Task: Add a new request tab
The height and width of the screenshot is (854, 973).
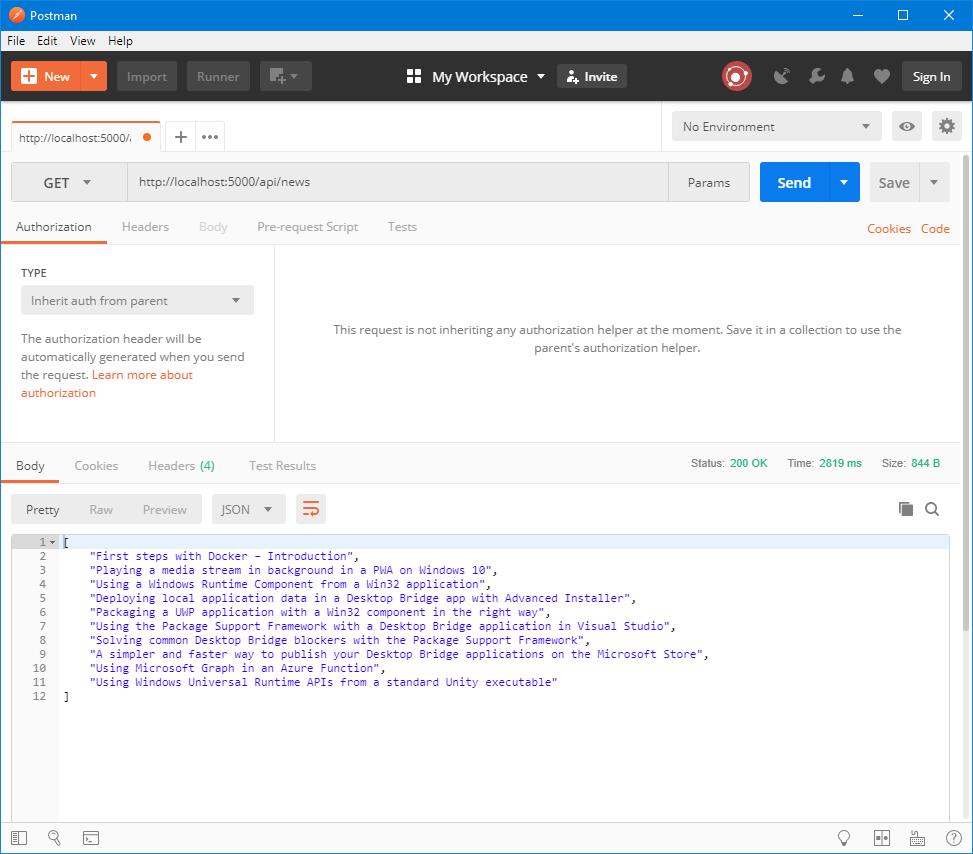Action: click(x=181, y=137)
